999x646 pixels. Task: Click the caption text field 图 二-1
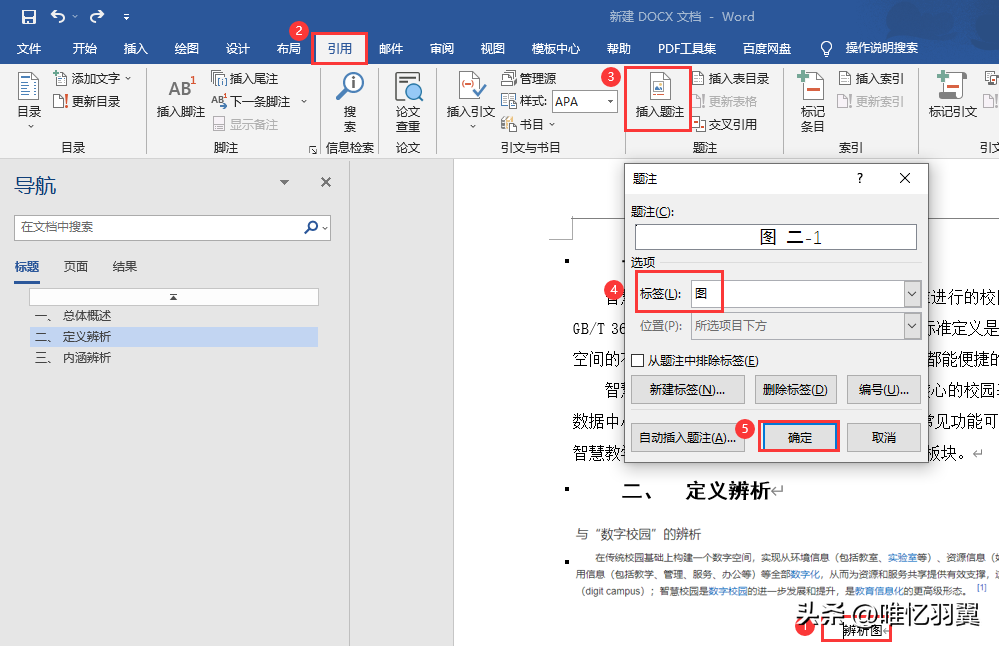click(775, 237)
